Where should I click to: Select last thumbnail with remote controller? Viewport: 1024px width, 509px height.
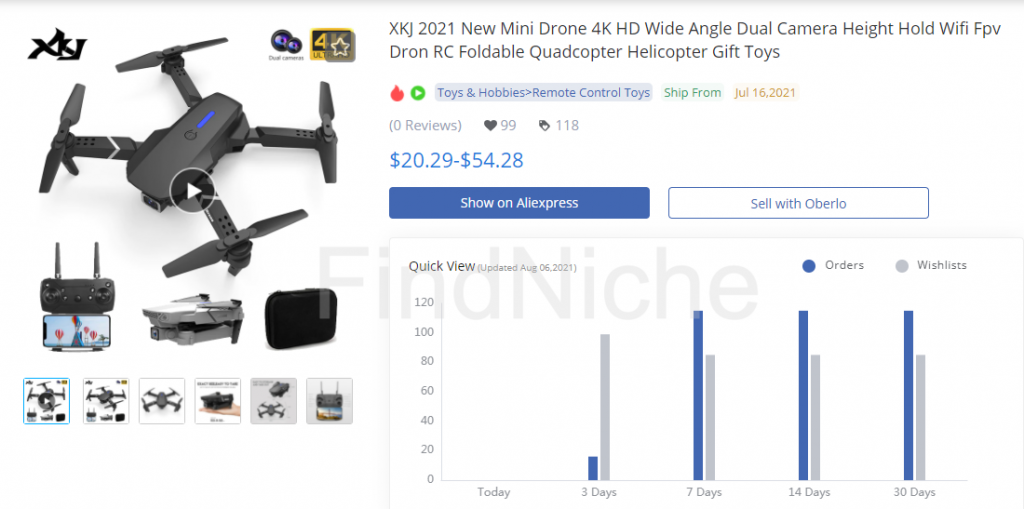click(x=329, y=401)
